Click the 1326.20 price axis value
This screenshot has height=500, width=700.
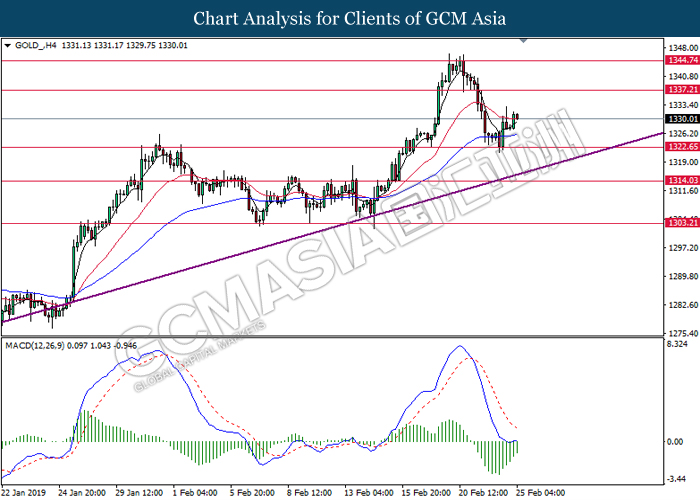tap(683, 133)
